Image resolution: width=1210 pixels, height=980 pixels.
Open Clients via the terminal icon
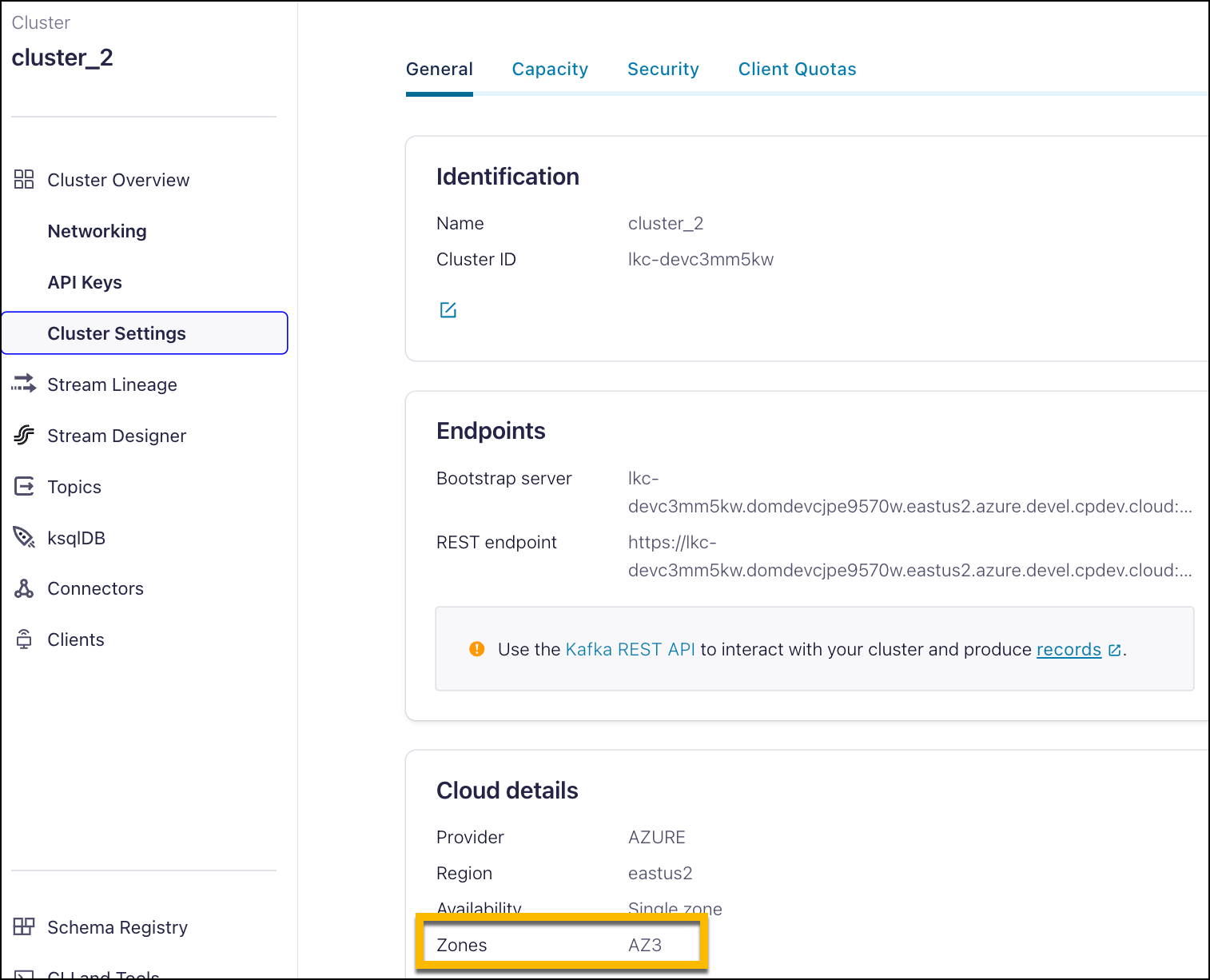24,639
